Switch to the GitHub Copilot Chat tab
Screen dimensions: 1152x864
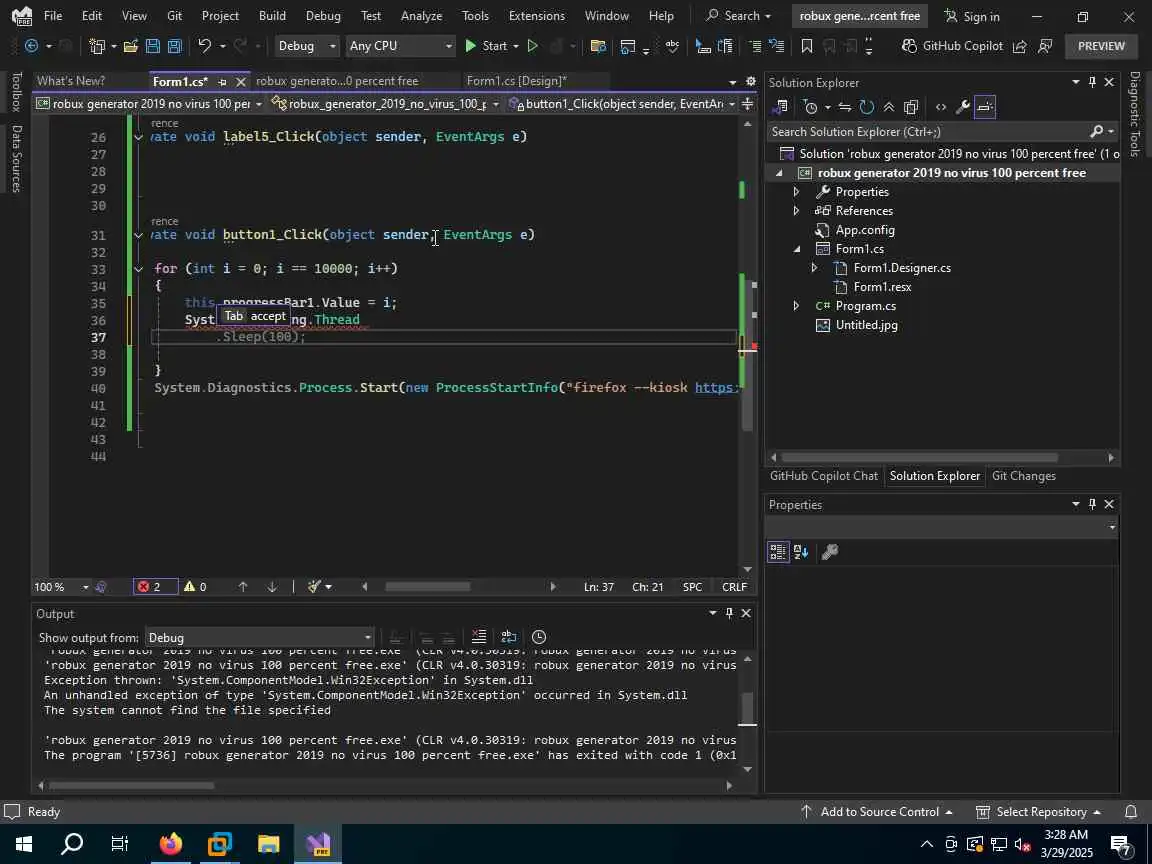click(824, 476)
